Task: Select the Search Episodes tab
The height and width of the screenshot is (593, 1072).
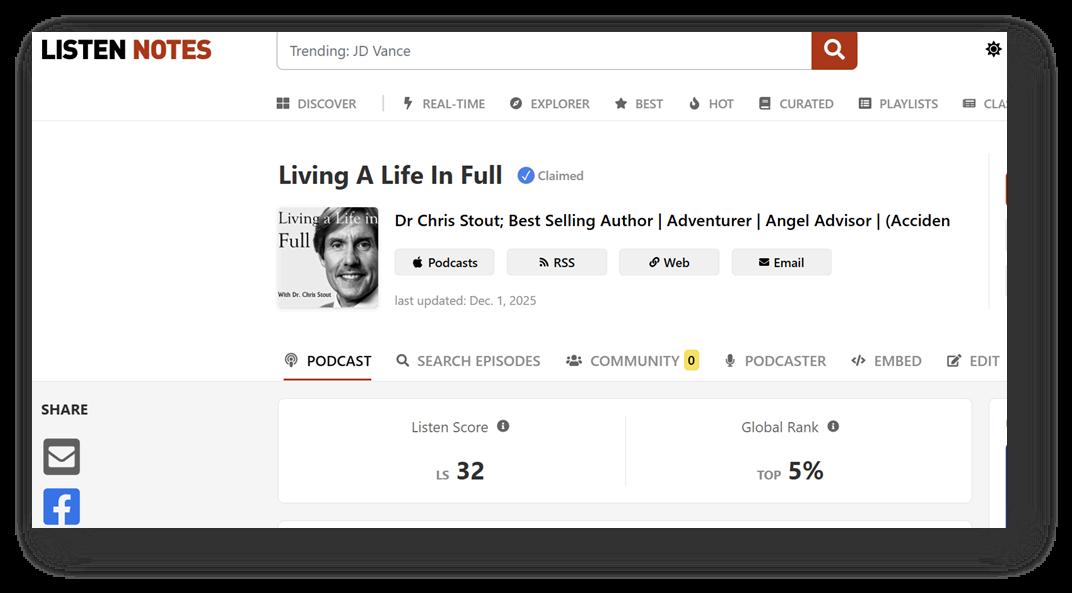Action: pyautogui.click(x=468, y=361)
